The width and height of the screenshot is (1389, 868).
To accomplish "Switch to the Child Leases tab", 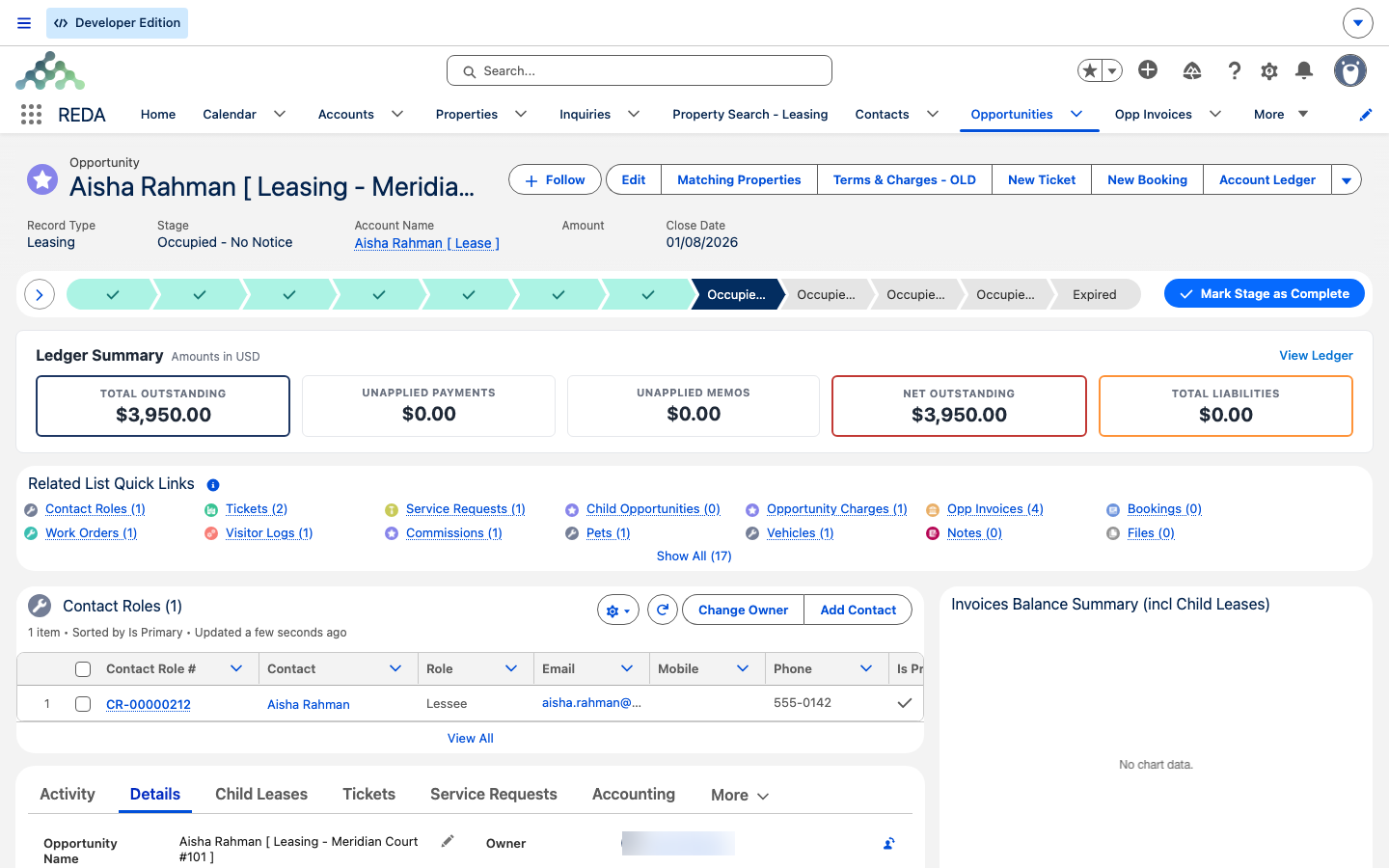I will 261,794.
